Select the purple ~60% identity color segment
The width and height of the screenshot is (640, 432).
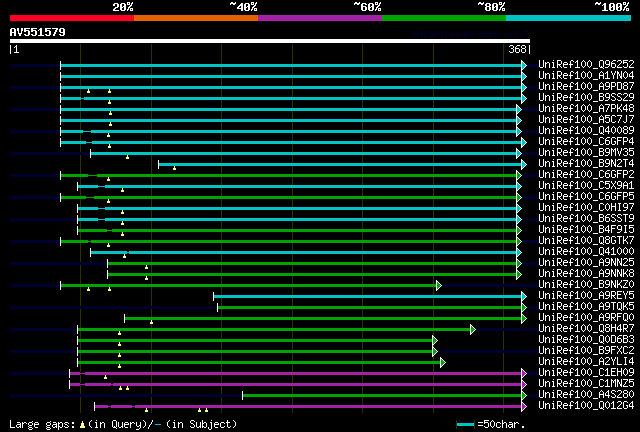(320, 18)
